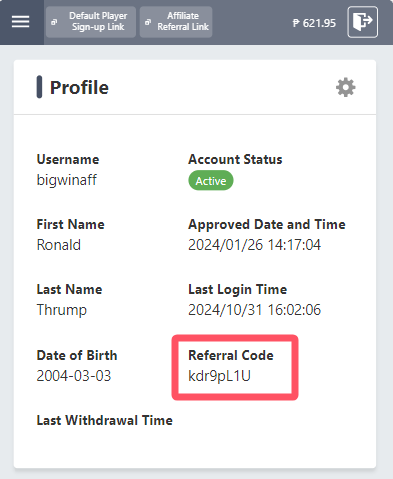Click the last name value Thrump
The width and height of the screenshot is (393, 479).
62,310
